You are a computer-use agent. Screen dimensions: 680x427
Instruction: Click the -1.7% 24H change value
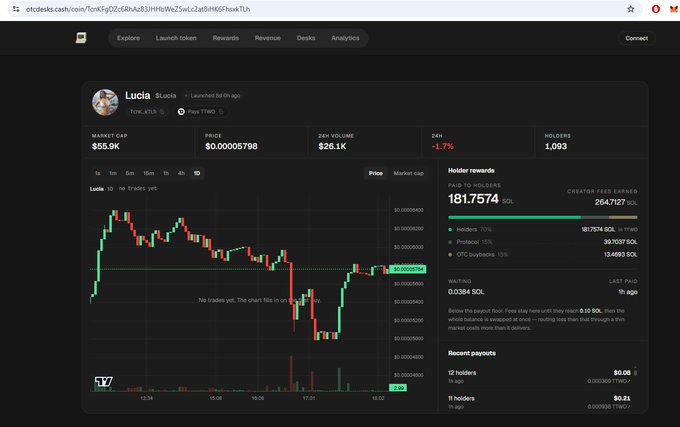443,147
